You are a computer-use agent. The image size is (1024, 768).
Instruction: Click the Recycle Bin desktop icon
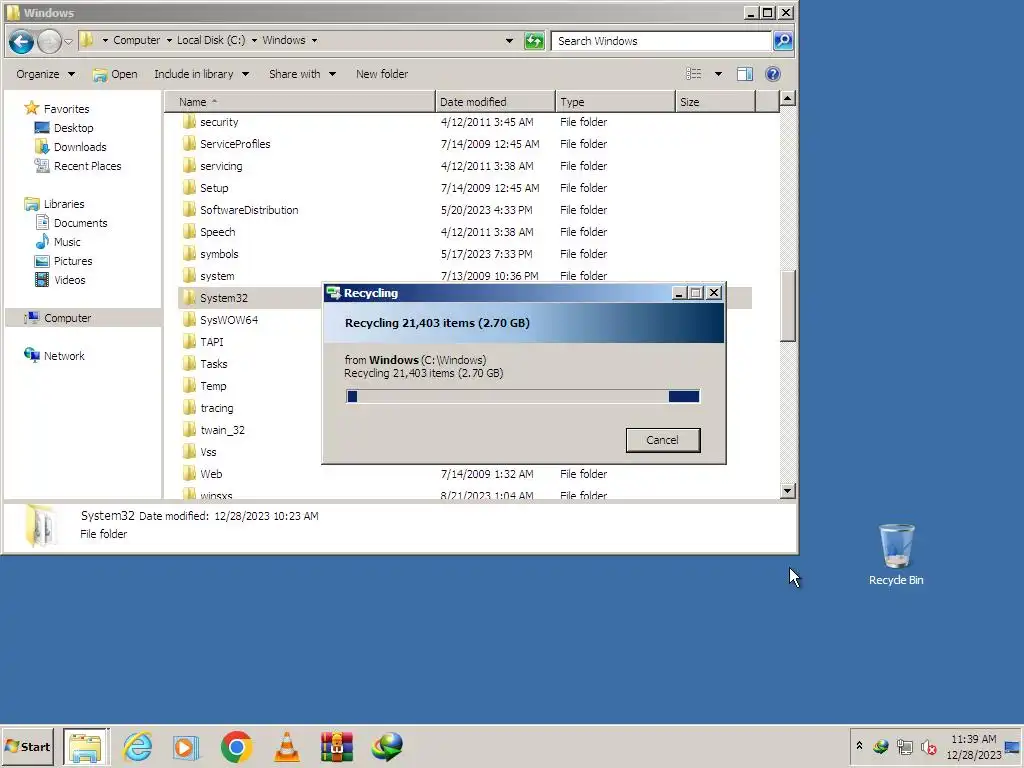pyautogui.click(x=896, y=554)
